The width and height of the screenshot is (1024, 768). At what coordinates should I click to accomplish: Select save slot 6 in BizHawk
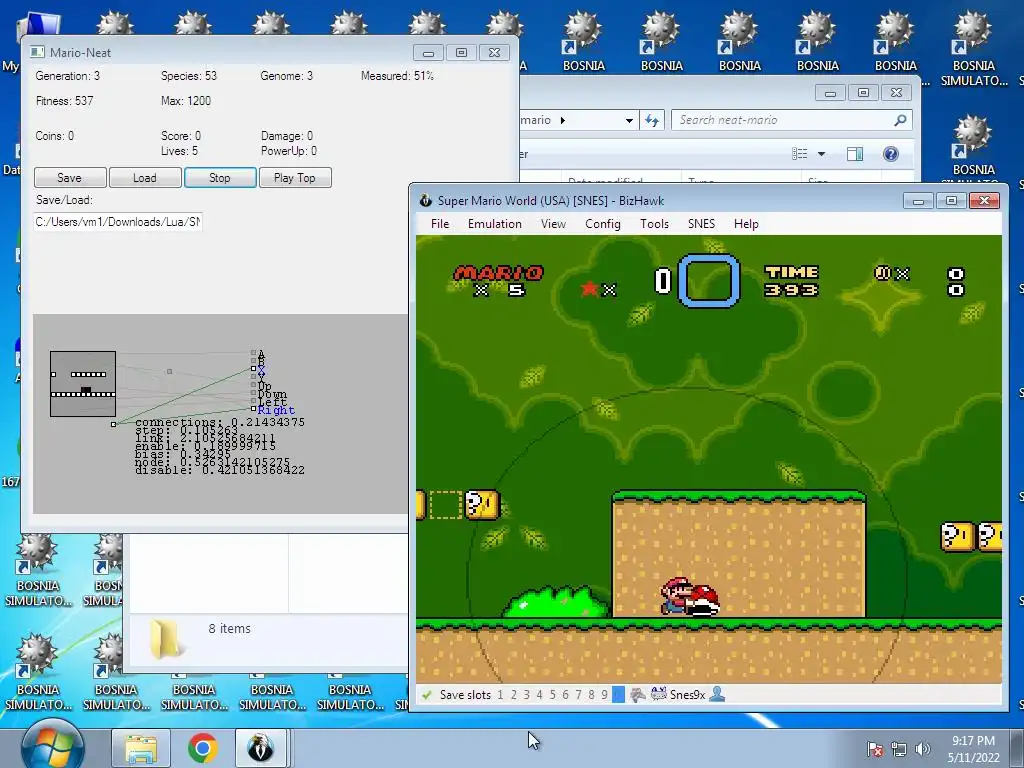[566, 695]
